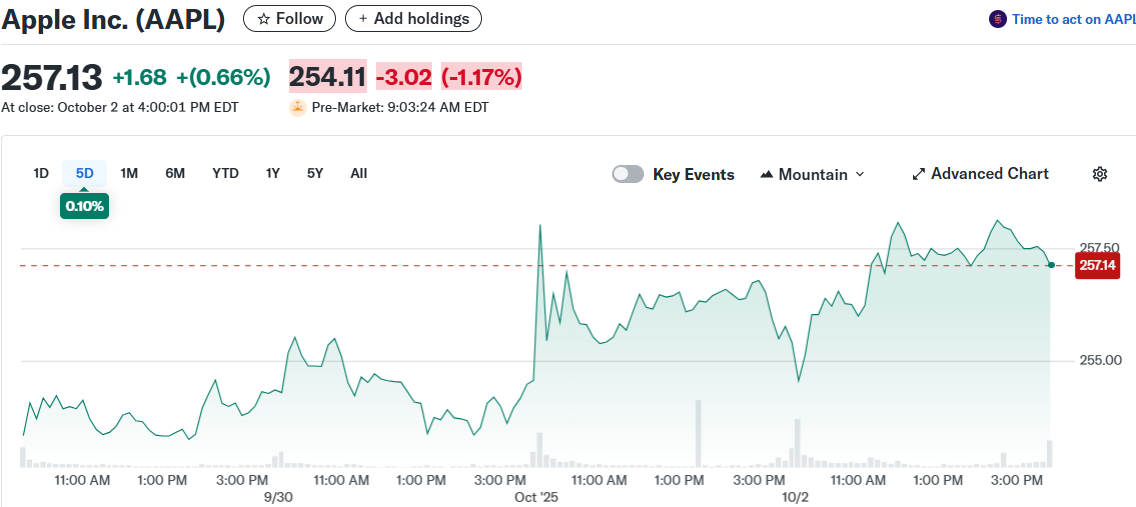
Task: Click the pre-market sun icon
Action: click(x=297, y=107)
